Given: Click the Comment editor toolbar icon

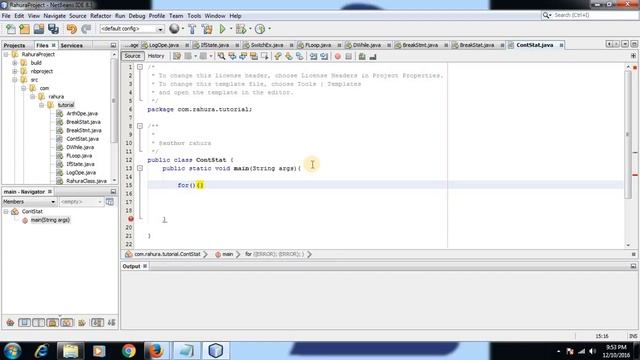Looking at the screenshot, I should [x=362, y=56].
